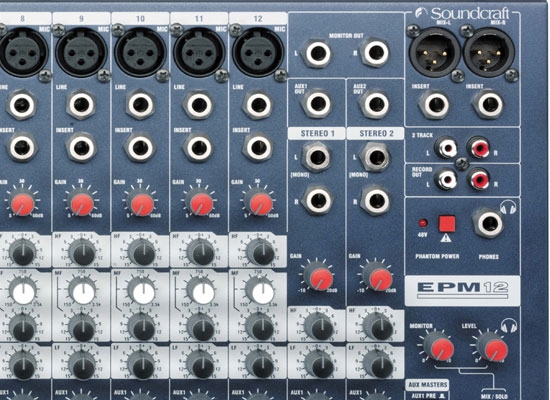Screen dimensions: 550x400
Task: Click the Stereo 2 L (mono) input jack
Action: click(x=376, y=158)
